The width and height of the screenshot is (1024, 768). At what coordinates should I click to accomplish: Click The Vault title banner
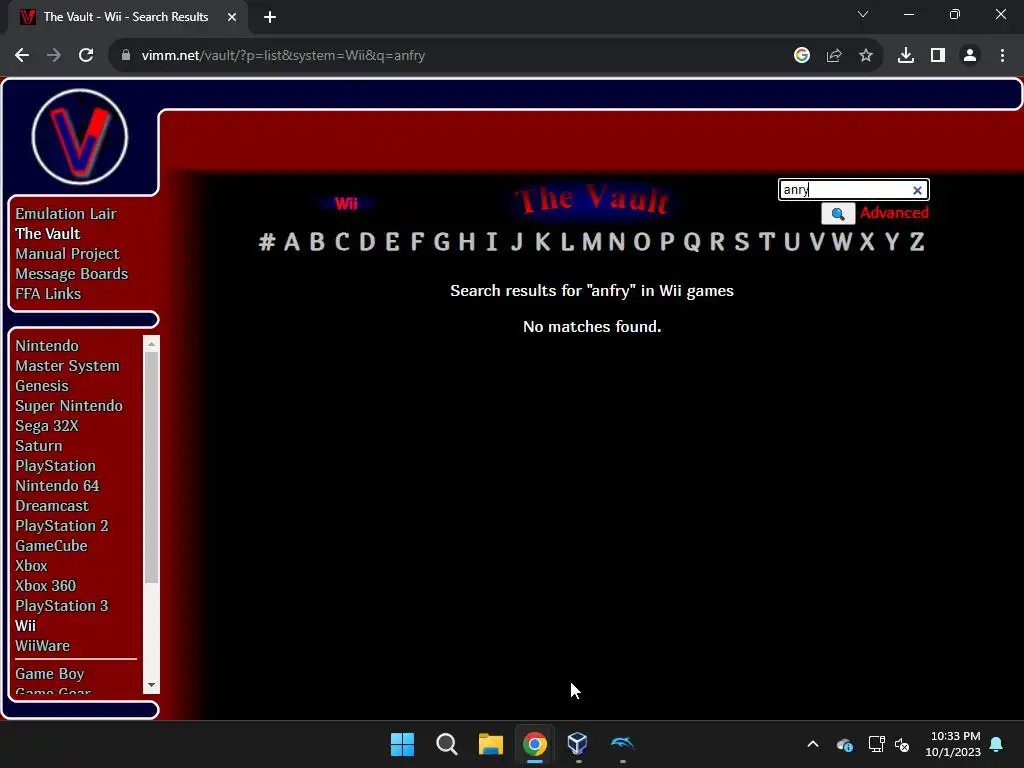point(592,199)
